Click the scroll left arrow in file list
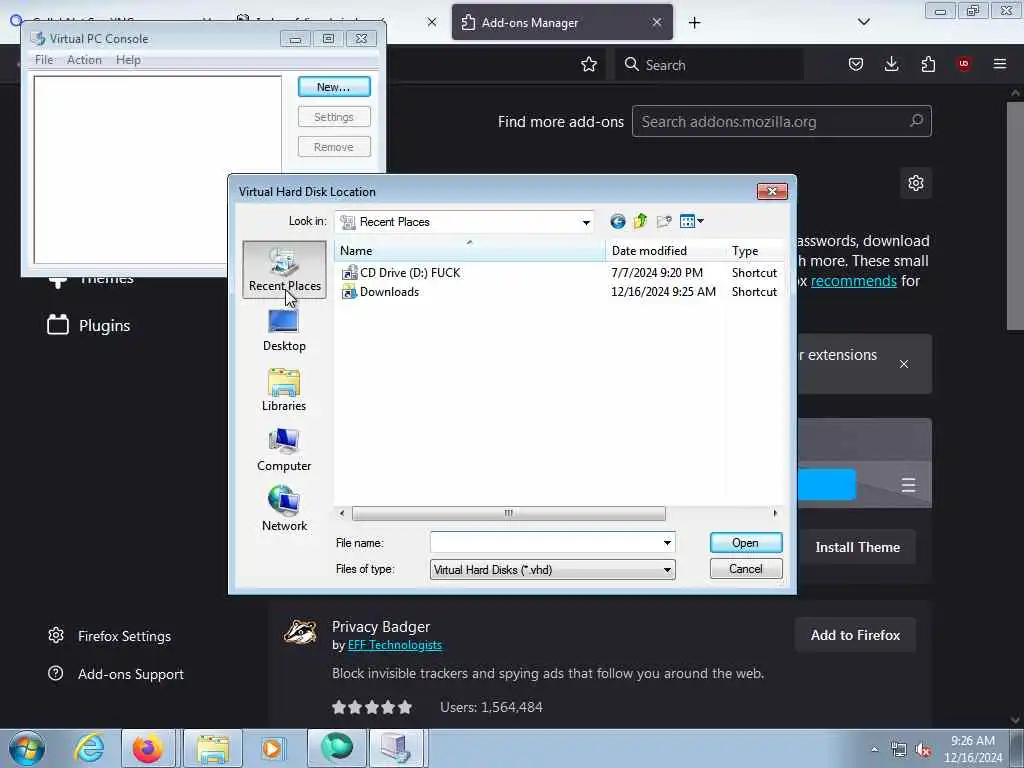 click(x=342, y=513)
